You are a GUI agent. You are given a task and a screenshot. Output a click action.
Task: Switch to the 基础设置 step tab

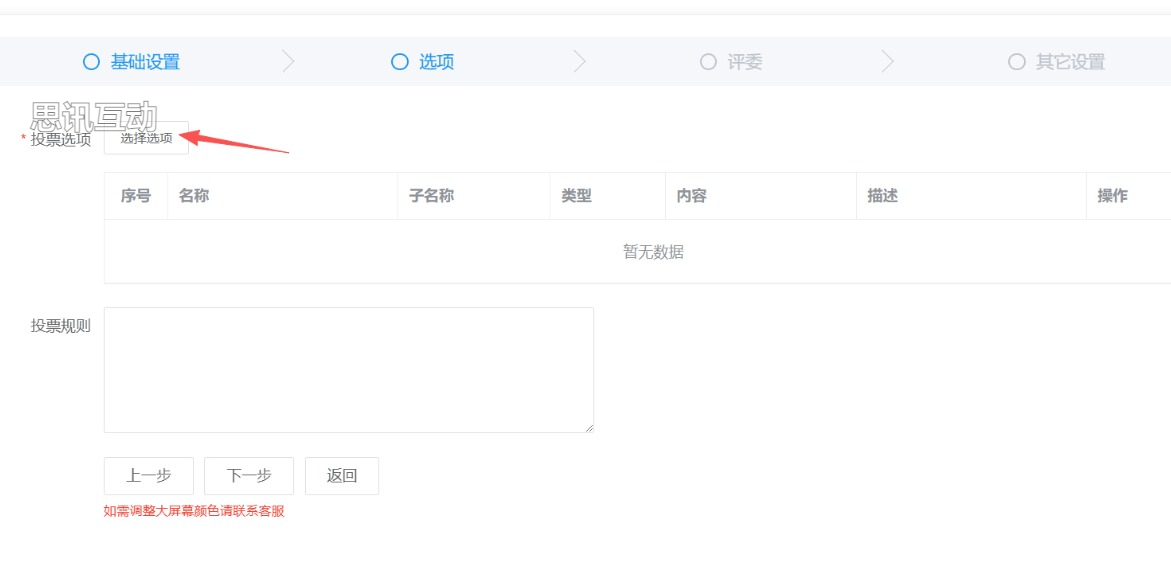[145, 62]
